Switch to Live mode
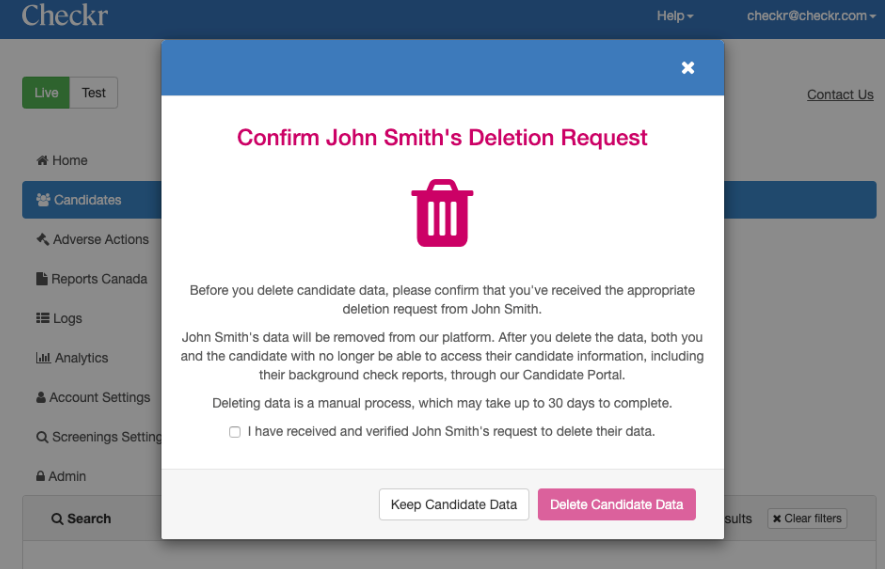 (x=46, y=93)
